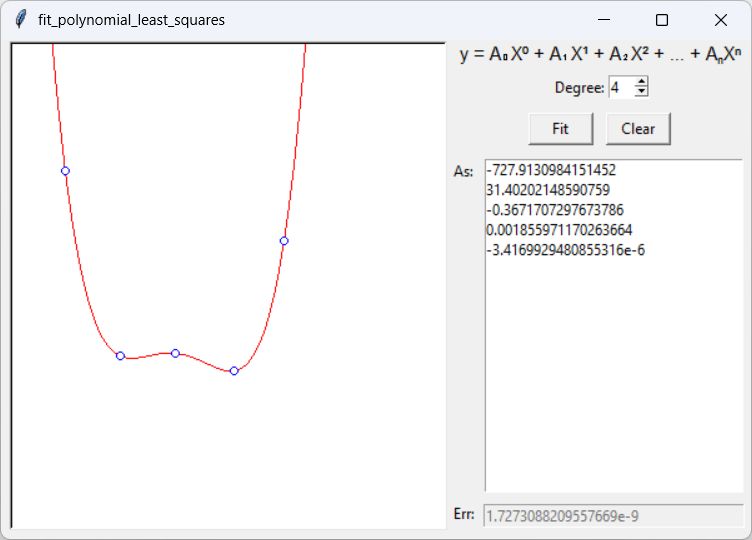Close the fit_polynomial_least_squares window

tap(720, 20)
